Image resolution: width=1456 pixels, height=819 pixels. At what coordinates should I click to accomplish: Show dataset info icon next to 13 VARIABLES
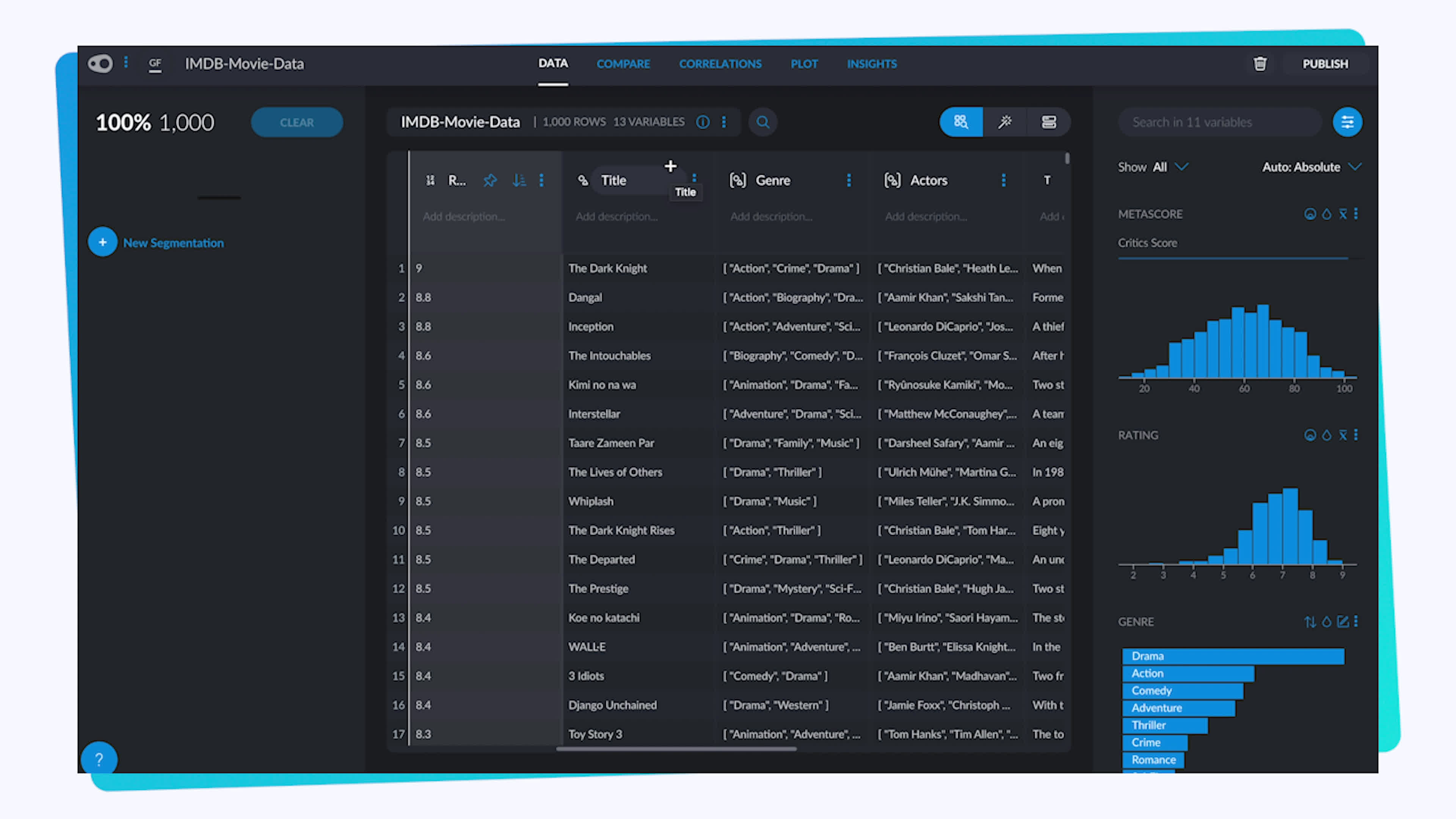pyautogui.click(x=702, y=122)
